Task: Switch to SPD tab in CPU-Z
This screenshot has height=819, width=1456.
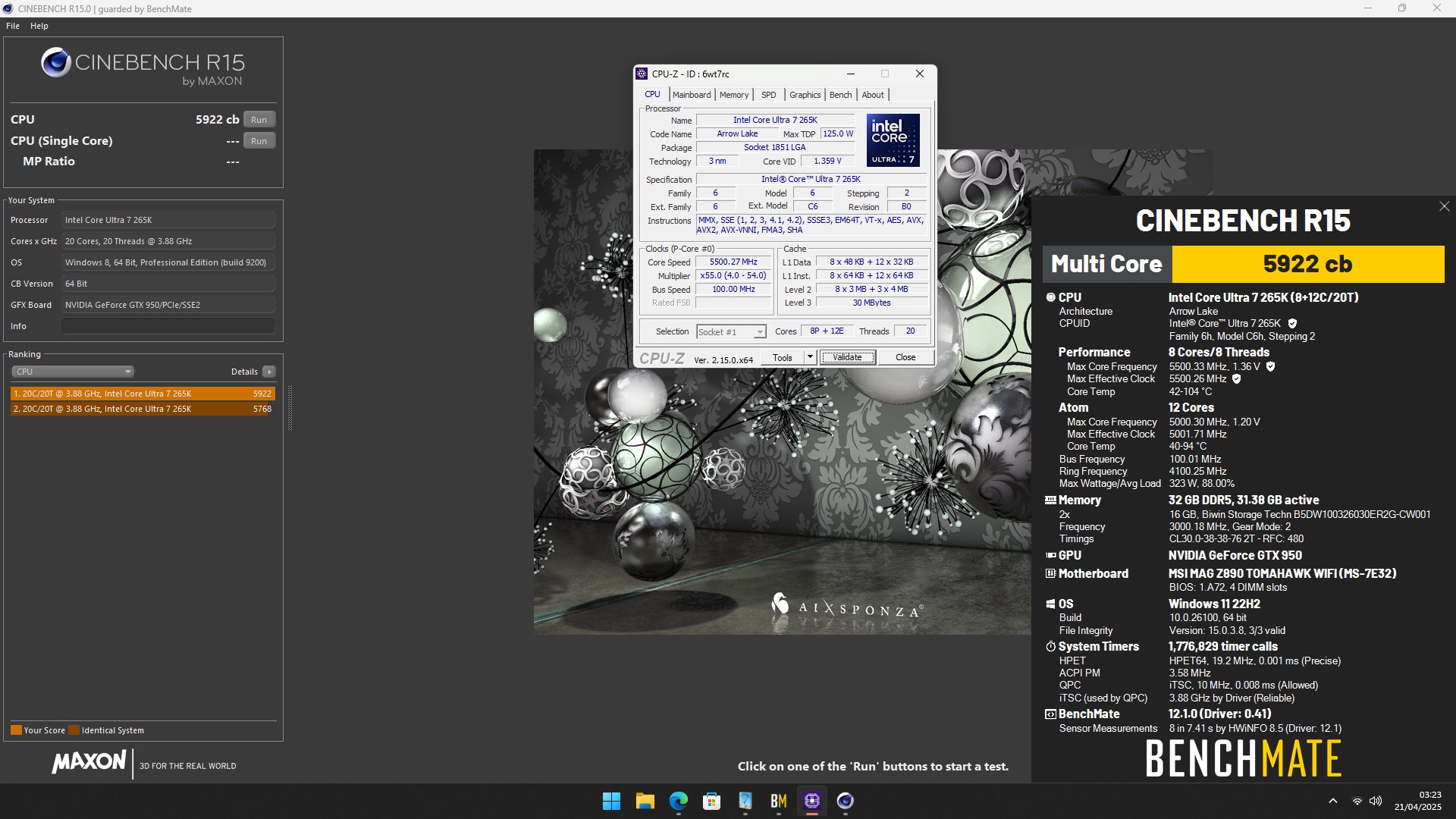Action: click(x=768, y=95)
